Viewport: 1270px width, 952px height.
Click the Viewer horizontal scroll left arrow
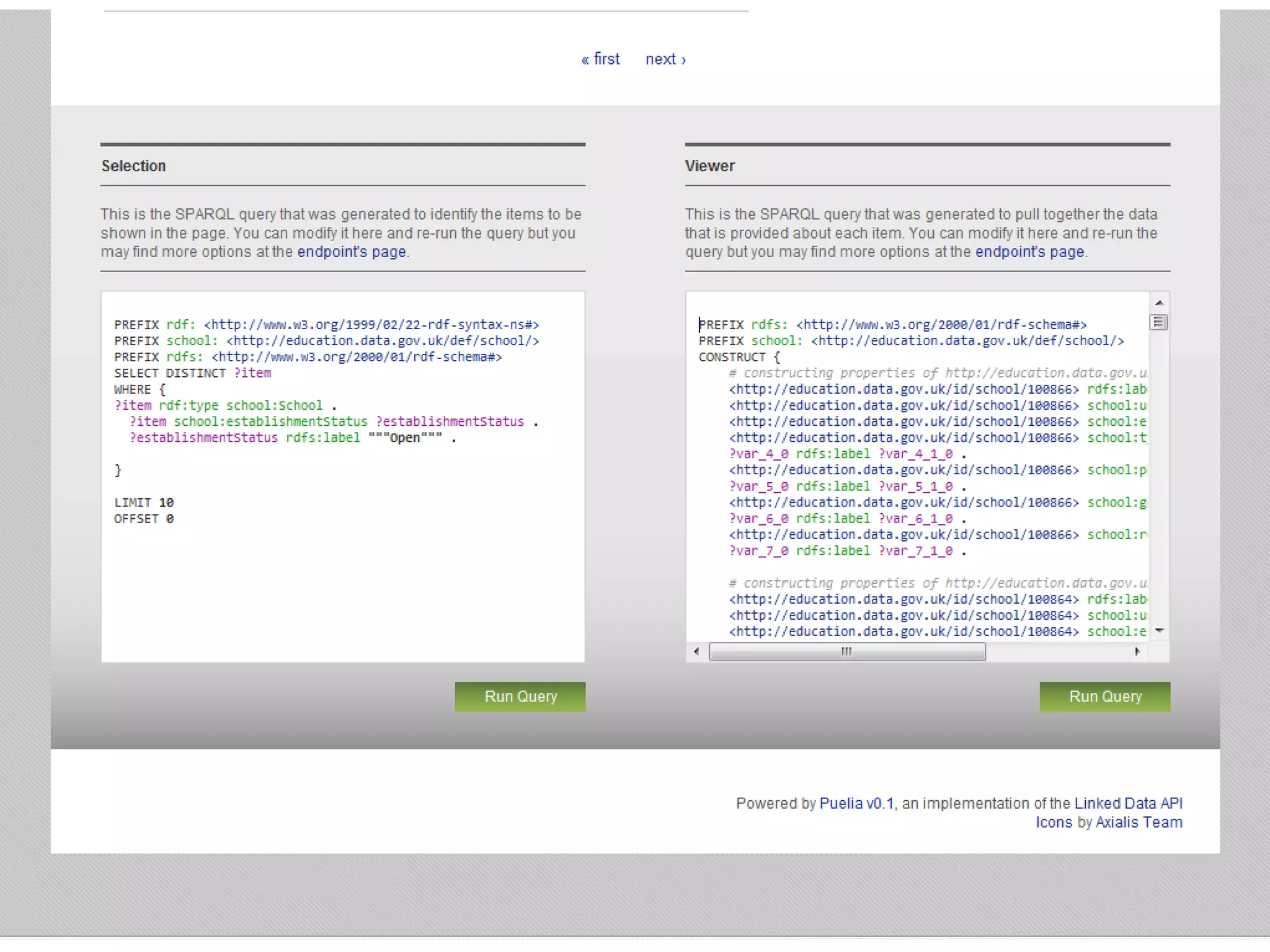(696, 651)
